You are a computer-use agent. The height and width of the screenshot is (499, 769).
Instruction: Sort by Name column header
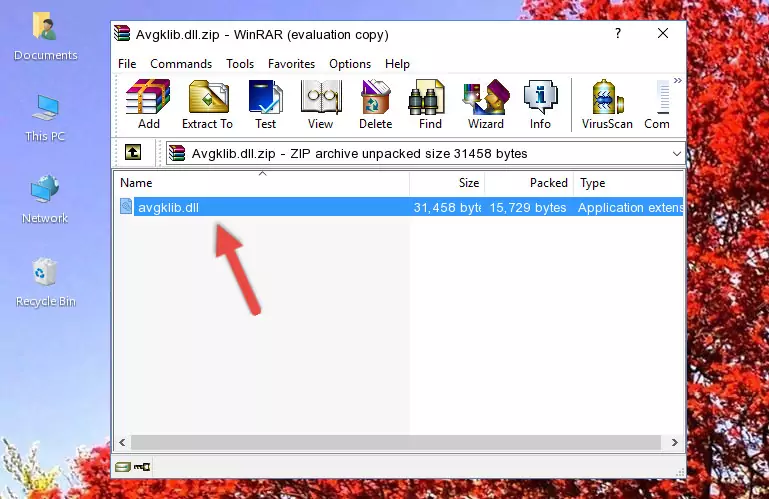coord(262,183)
